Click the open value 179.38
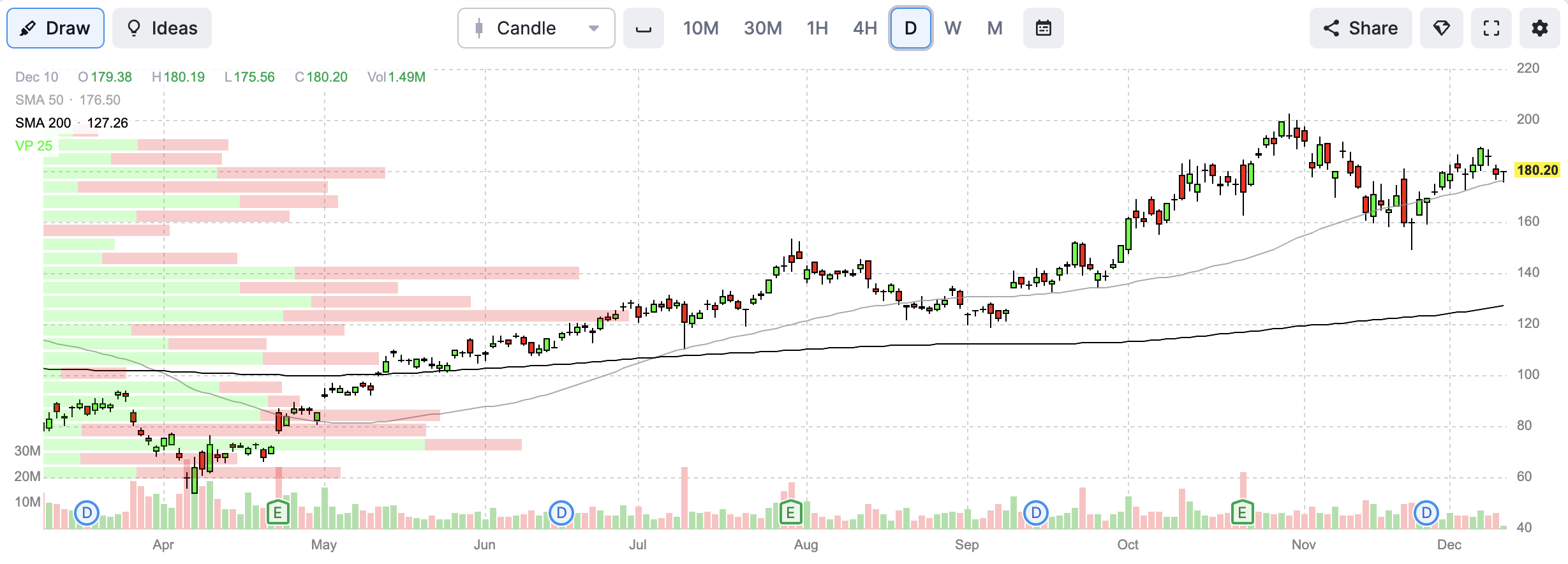The image size is (1568, 564). 111,77
